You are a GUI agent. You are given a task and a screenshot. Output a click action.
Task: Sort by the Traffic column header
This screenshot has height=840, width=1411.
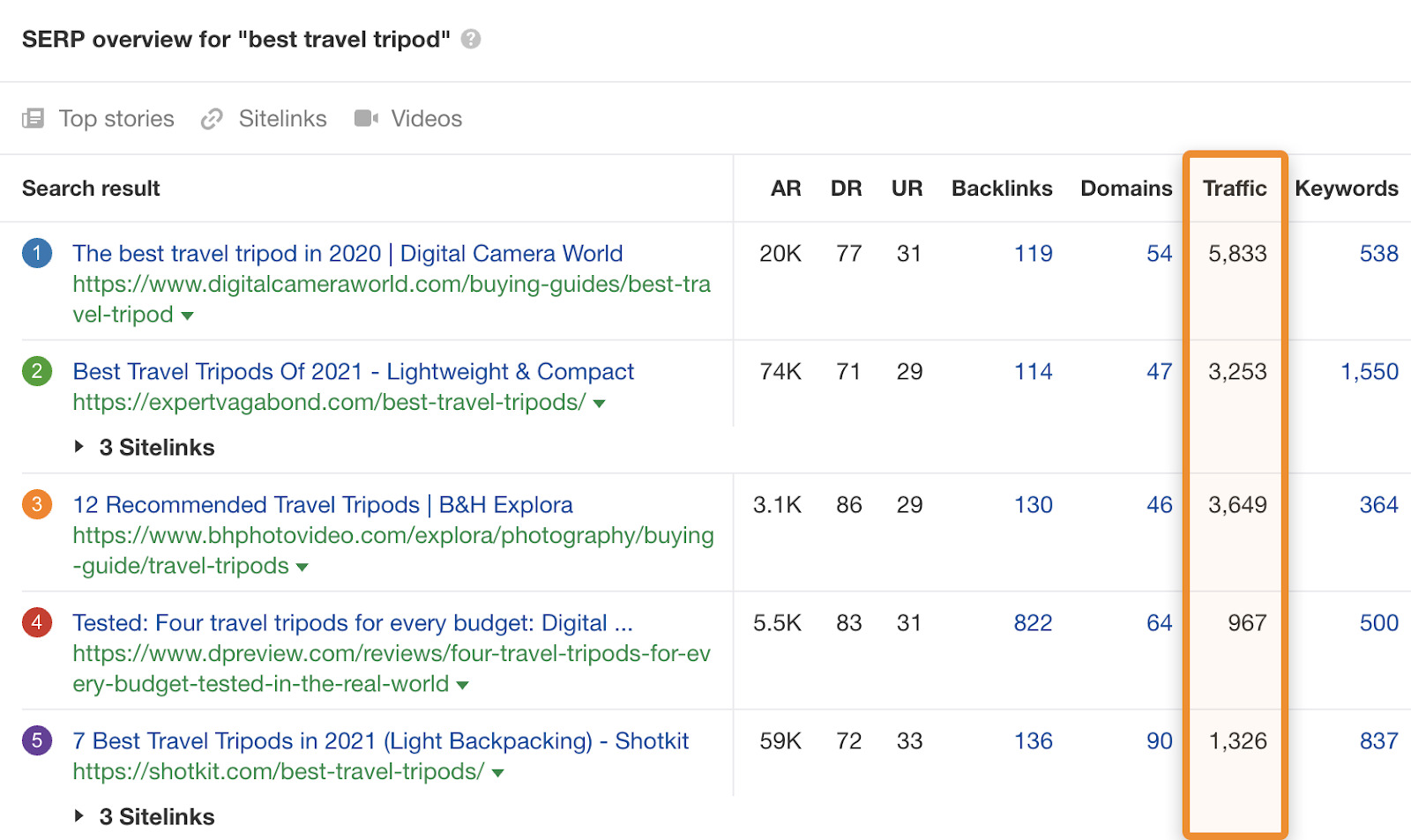[x=1234, y=189]
